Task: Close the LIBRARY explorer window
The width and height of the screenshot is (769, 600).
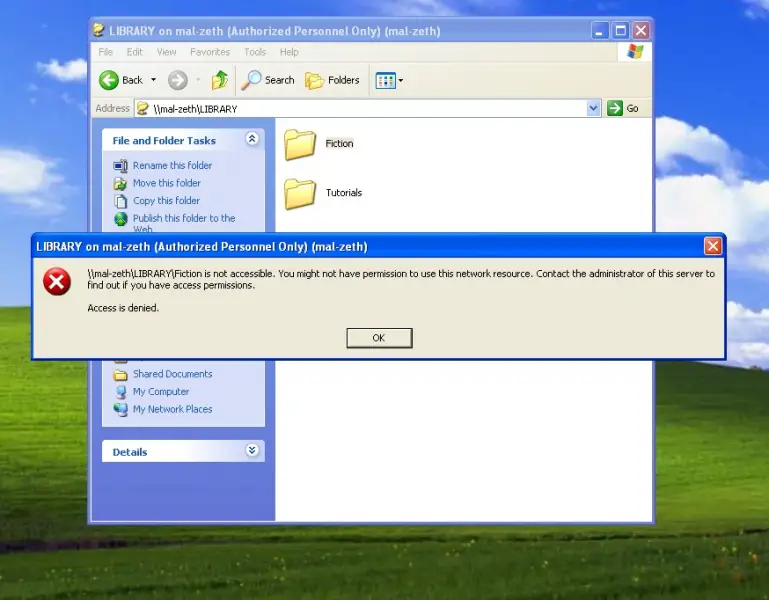Action: [x=641, y=30]
